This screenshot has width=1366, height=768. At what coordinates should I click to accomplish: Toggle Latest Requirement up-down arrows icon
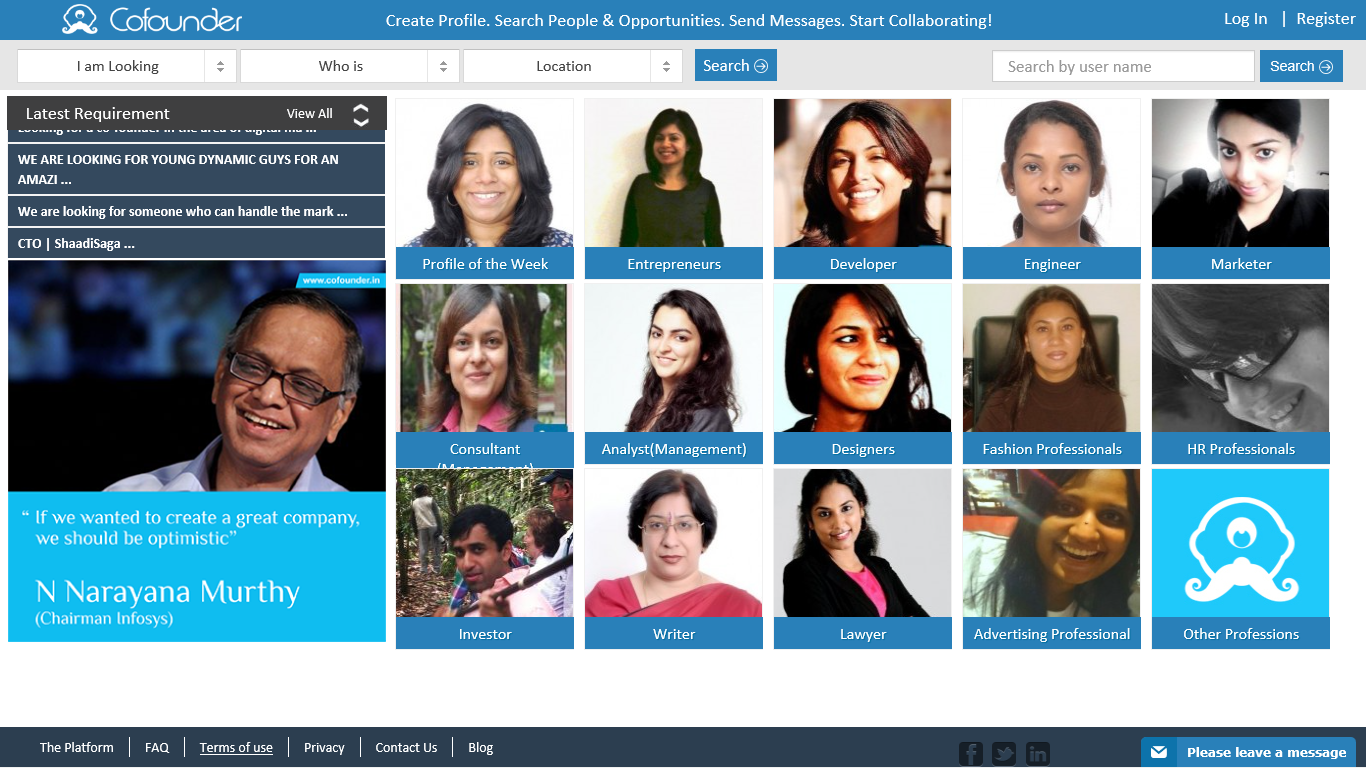(361, 114)
